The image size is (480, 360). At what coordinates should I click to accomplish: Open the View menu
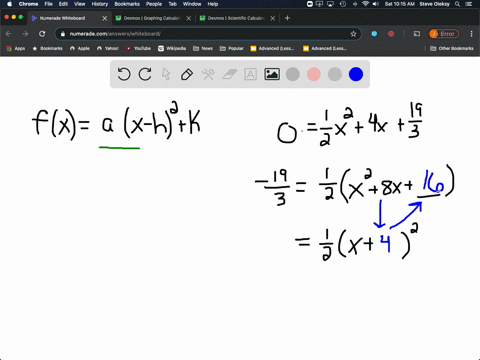point(79,4)
